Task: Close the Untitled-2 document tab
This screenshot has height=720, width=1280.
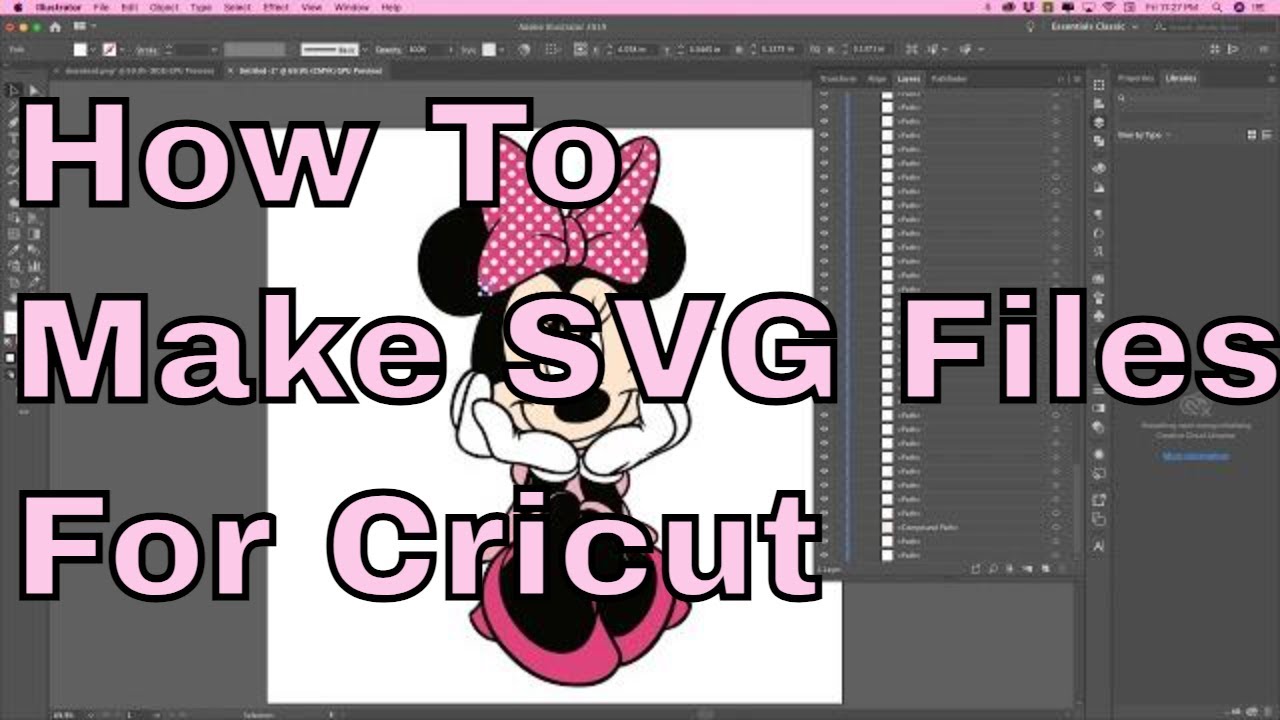Action: coord(231,71)
